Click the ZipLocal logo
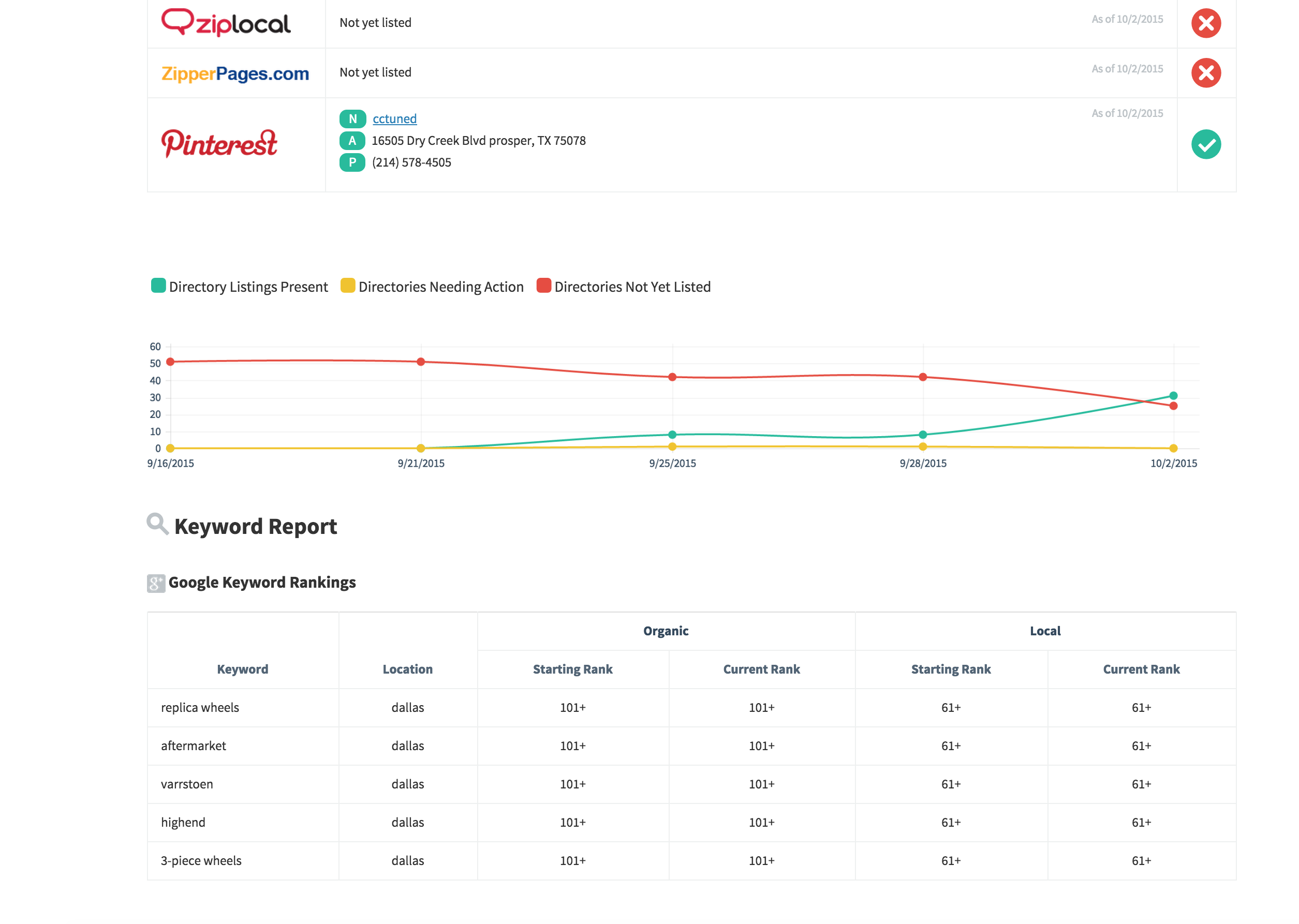The image size is (1299, 924). pyautogui.click(x=227, y=23)
